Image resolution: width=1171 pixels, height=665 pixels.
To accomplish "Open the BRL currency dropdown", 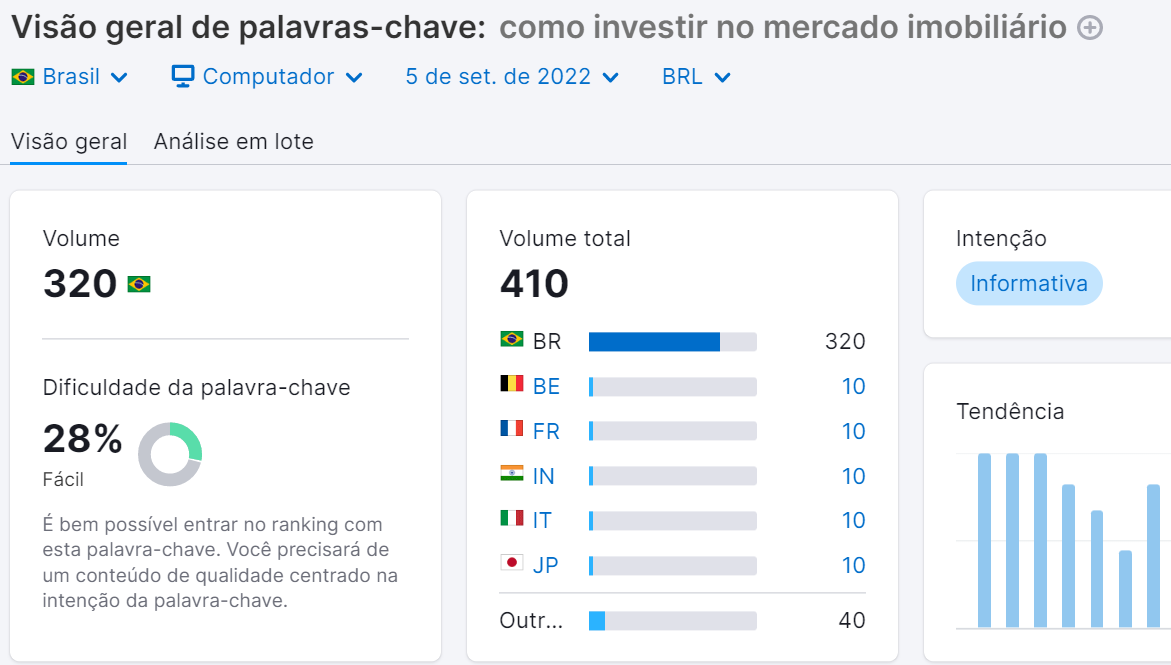I will 694,76.
